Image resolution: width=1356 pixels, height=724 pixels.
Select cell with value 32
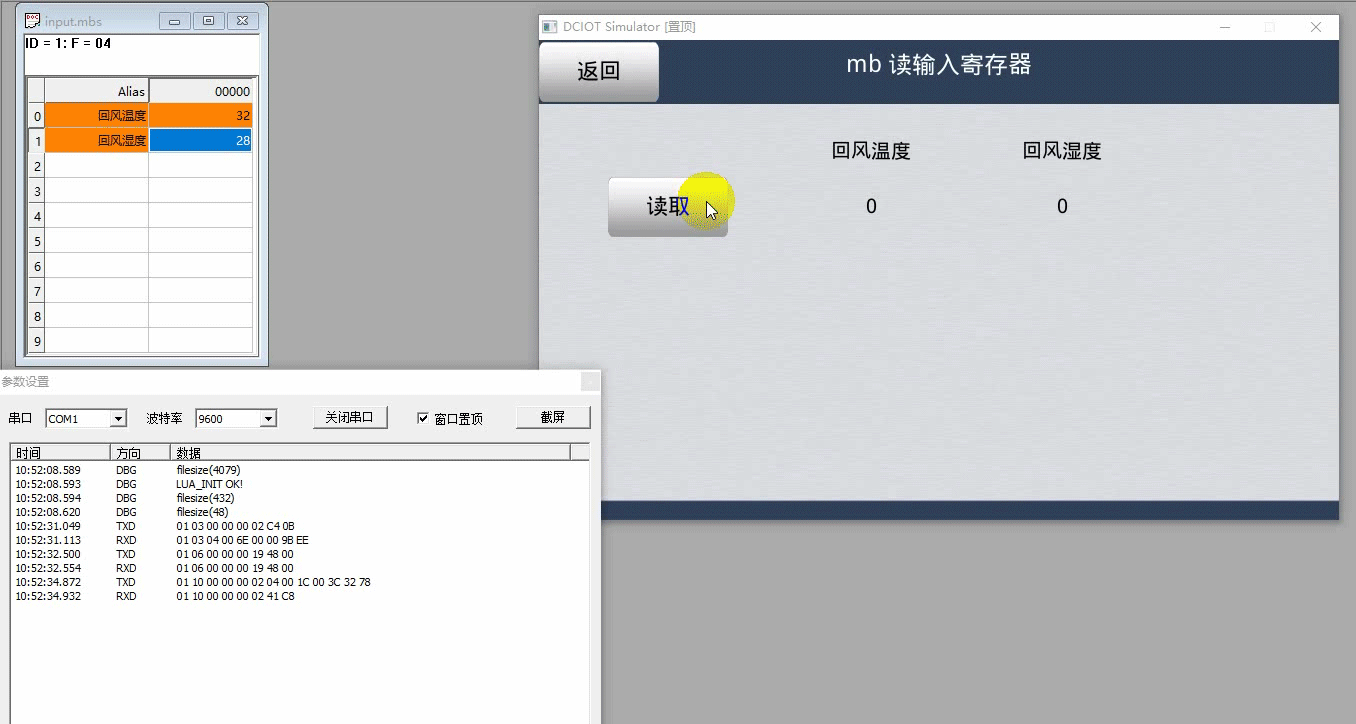[x=201, y=115]
